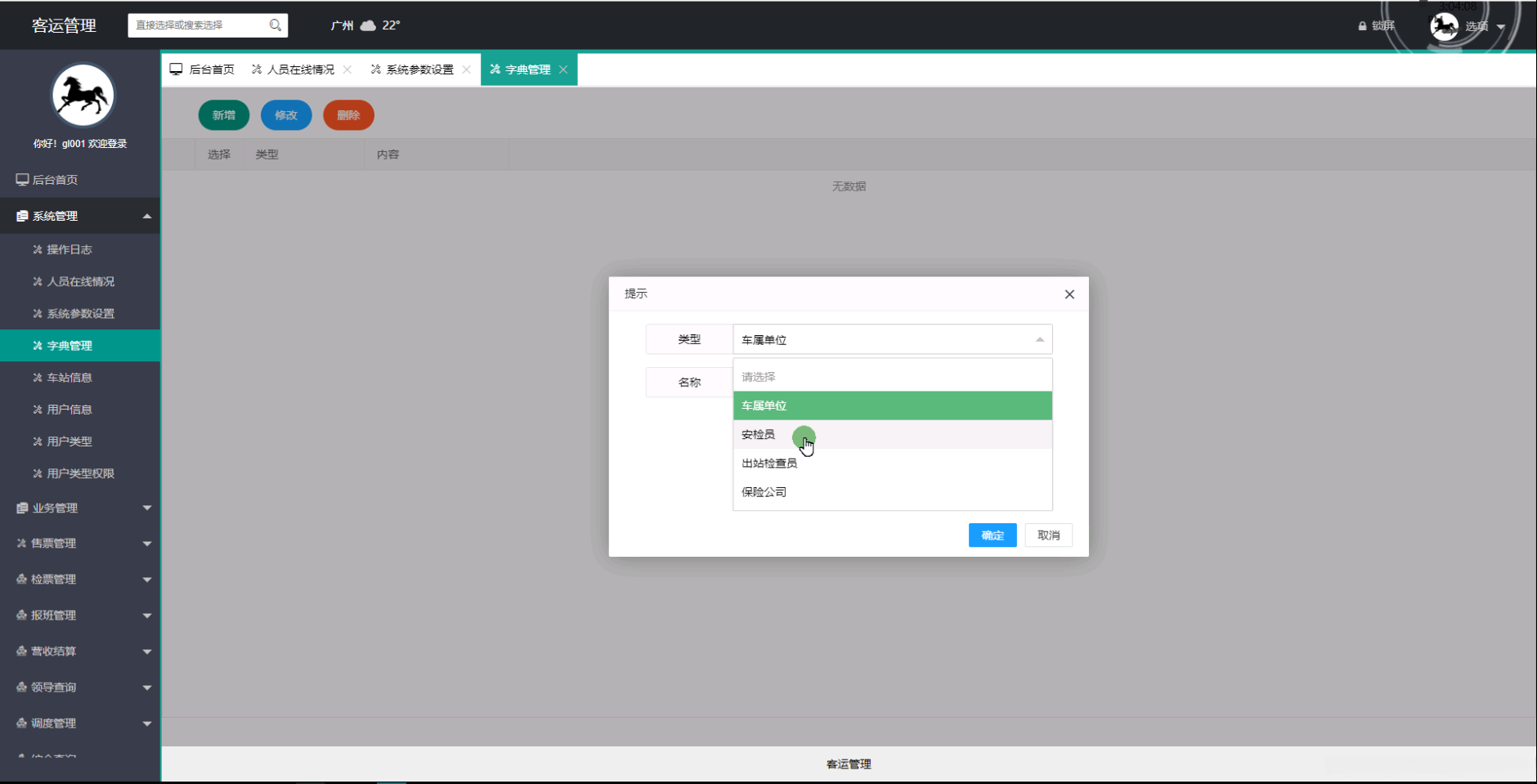Expand the 营收结算 sidebar section
The image size is (1537, 784).
[x=80, y=651]
